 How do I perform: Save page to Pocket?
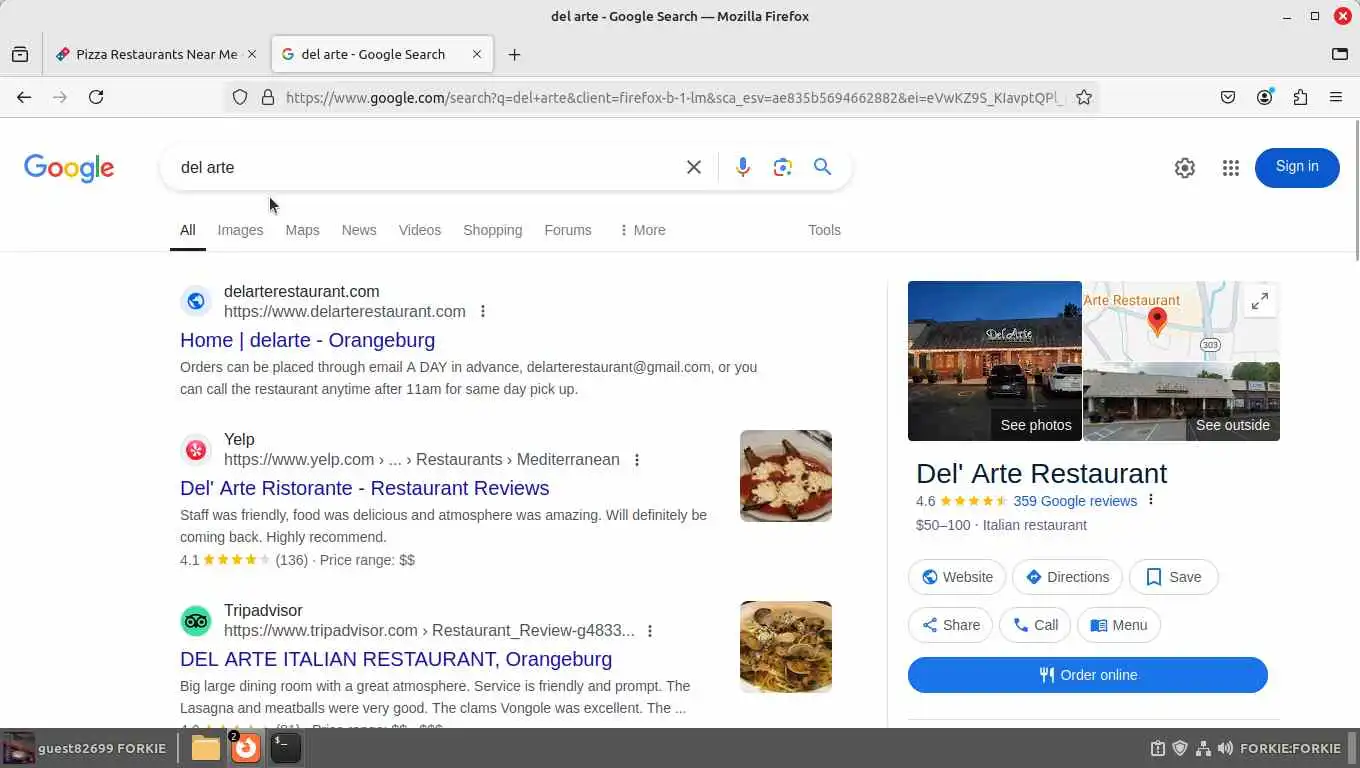coord(1228,97)
